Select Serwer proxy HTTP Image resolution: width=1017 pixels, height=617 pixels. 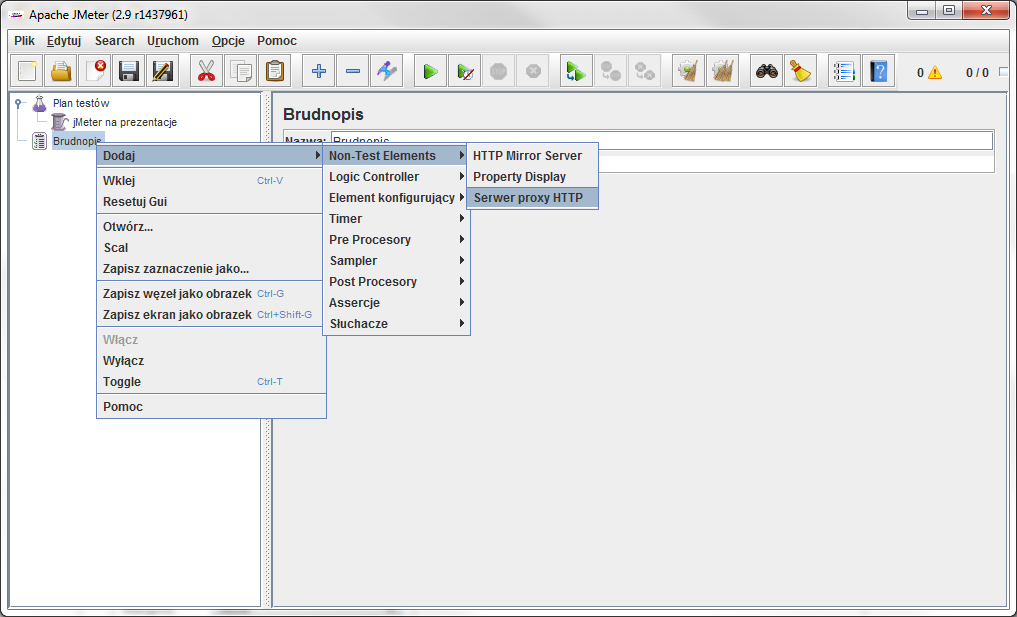pos(532,198)
